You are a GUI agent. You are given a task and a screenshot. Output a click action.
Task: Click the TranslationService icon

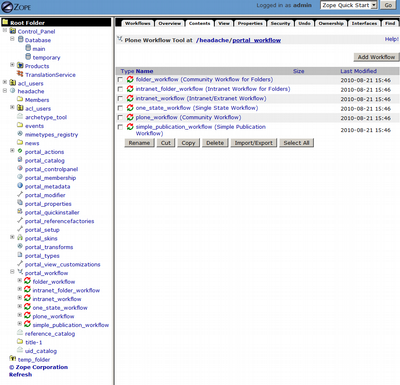click(20, 74)
